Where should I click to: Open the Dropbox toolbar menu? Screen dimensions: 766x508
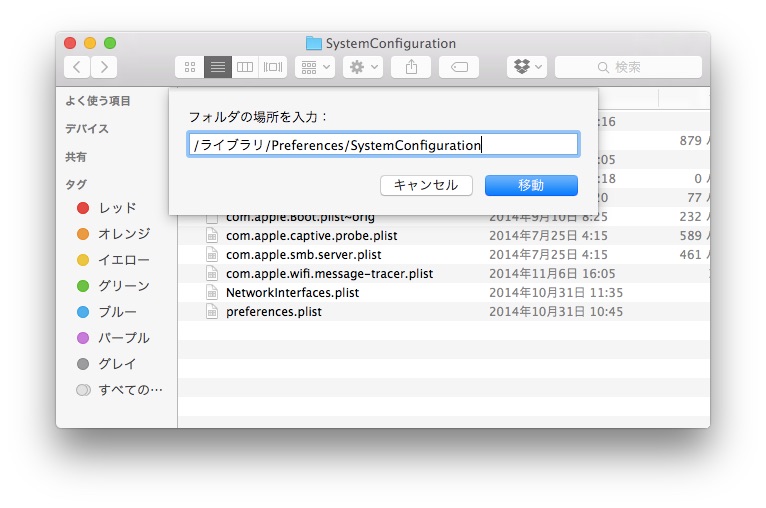click(x=527, y=67)
